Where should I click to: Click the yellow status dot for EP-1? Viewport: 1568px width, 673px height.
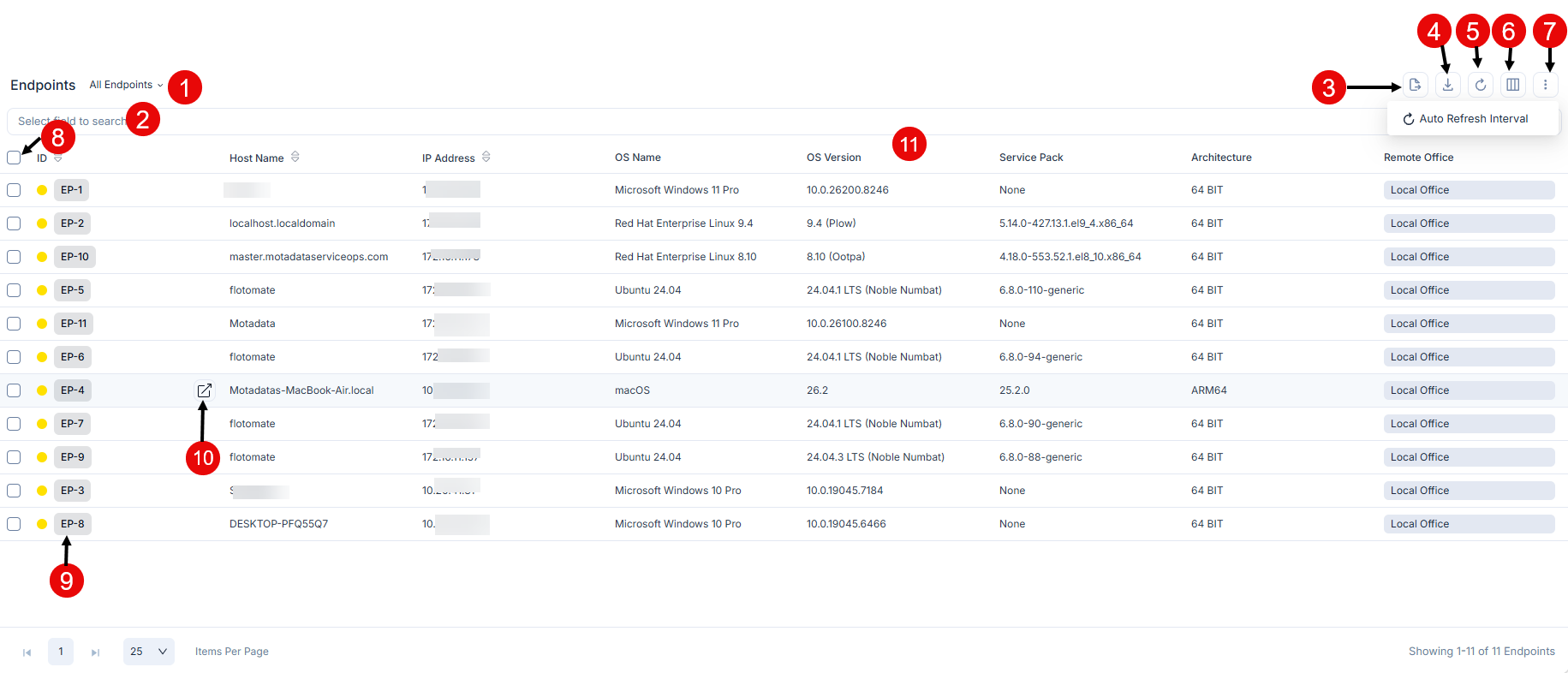[42, 190]
